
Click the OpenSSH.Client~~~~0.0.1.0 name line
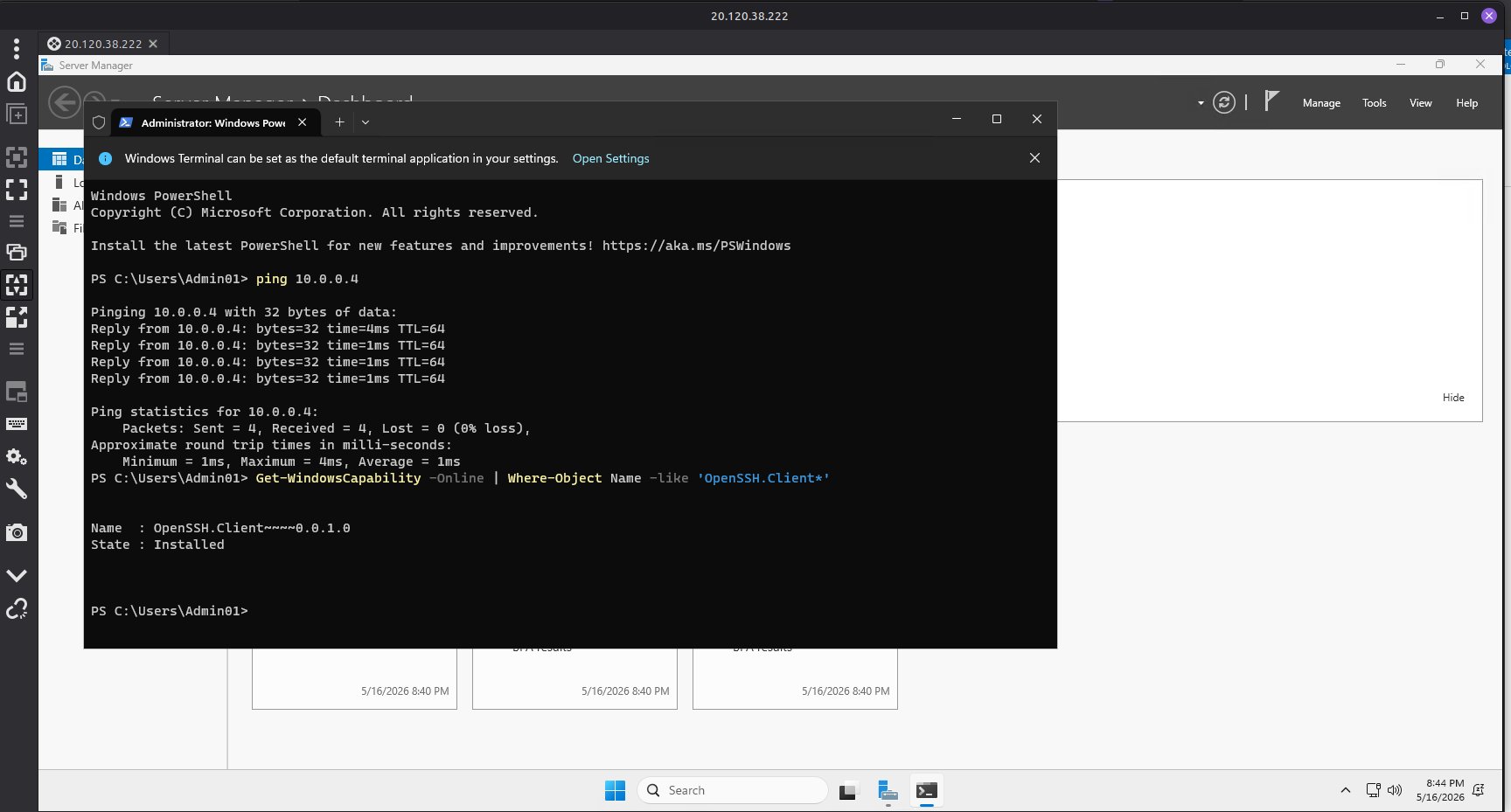(220, 528)
